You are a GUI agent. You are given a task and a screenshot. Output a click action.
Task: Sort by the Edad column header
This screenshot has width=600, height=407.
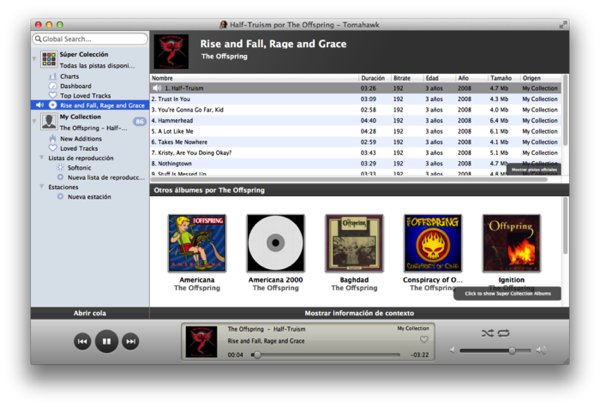coord(440,78)
